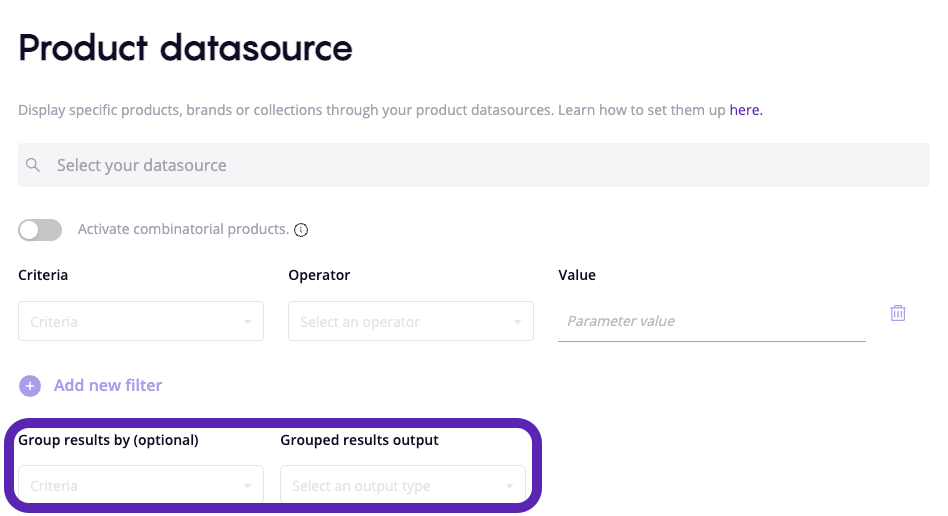This screenshot has width=948, height=516.
Task: Click the 'Activate combinatorial products' label text
Action: 183,229
